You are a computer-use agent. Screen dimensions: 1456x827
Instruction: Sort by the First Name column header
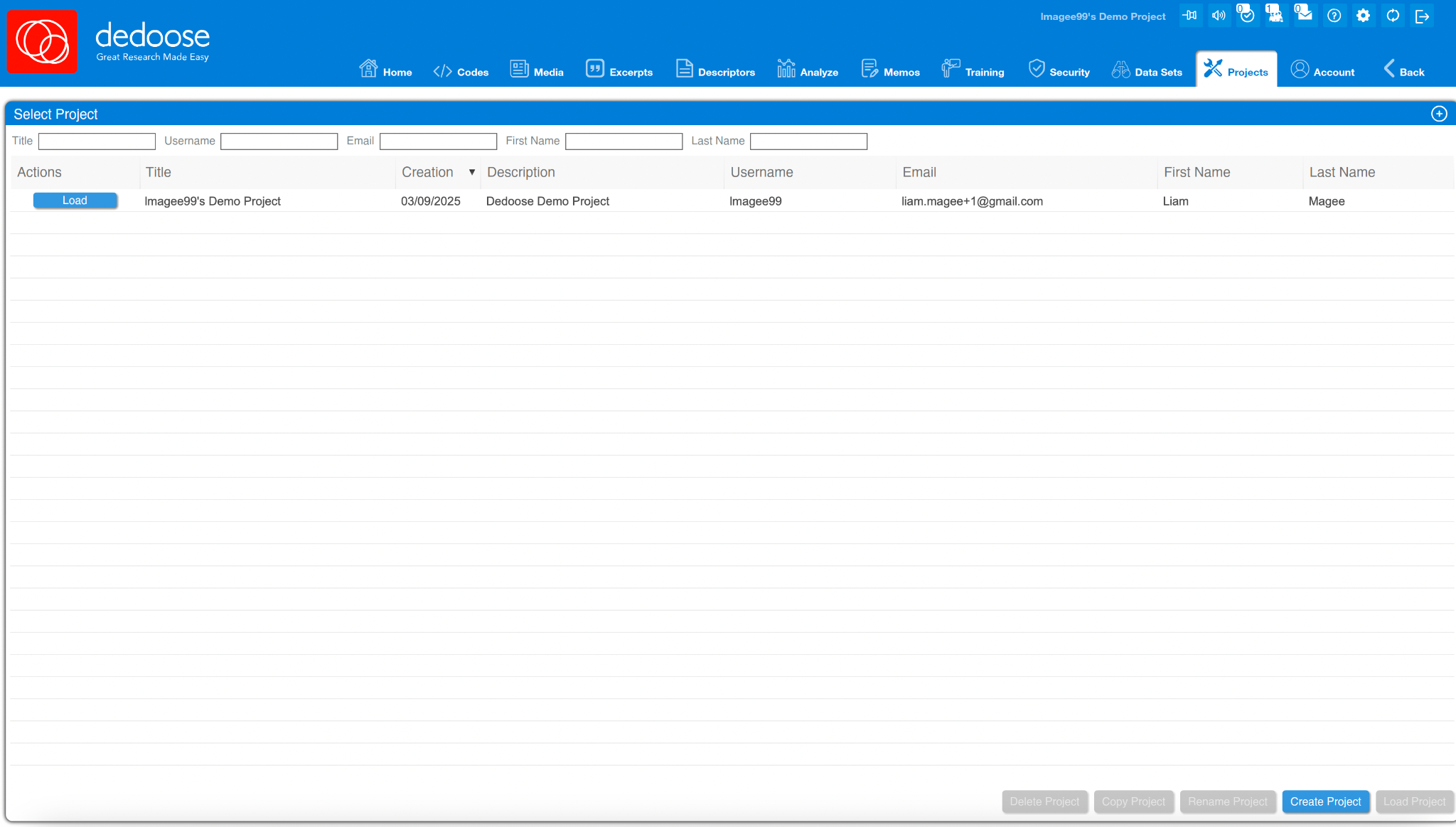[x=1231, y=172]
